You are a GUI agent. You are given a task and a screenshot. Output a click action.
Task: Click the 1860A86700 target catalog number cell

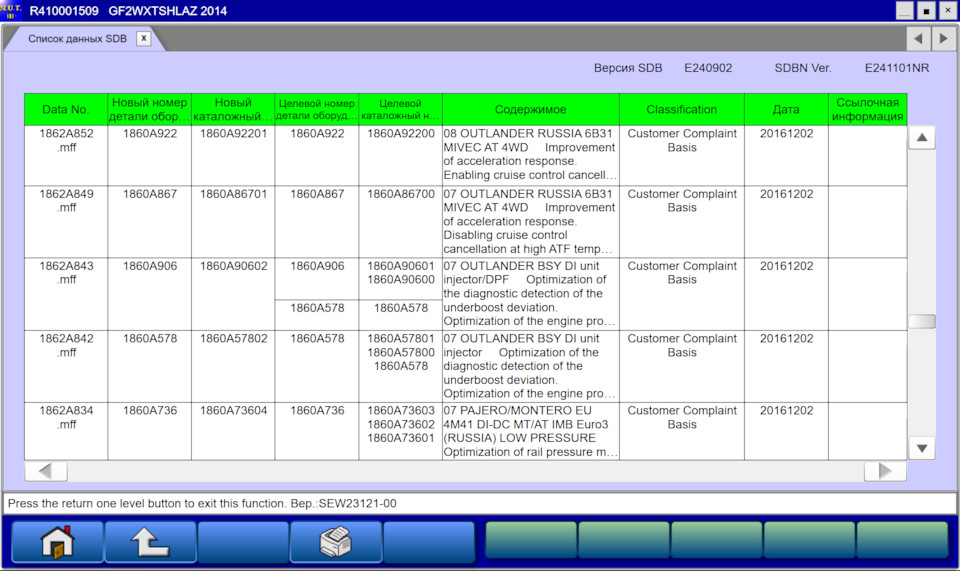(400, 222)
